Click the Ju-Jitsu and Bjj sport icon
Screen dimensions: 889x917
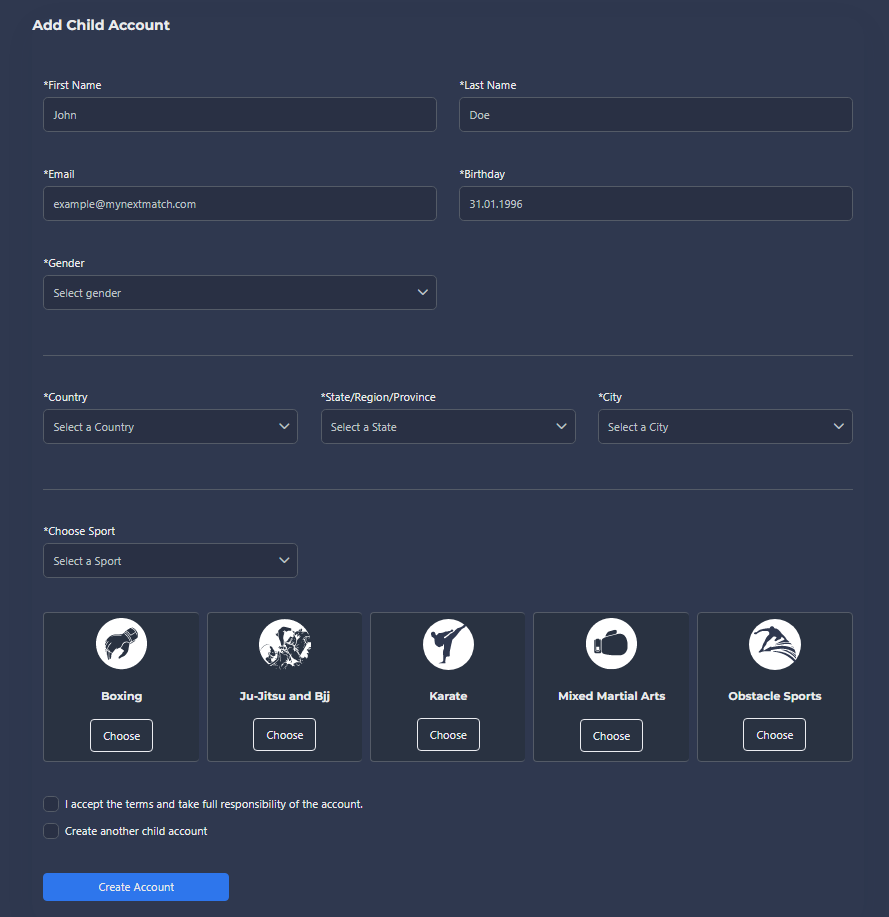click(285, 644)
